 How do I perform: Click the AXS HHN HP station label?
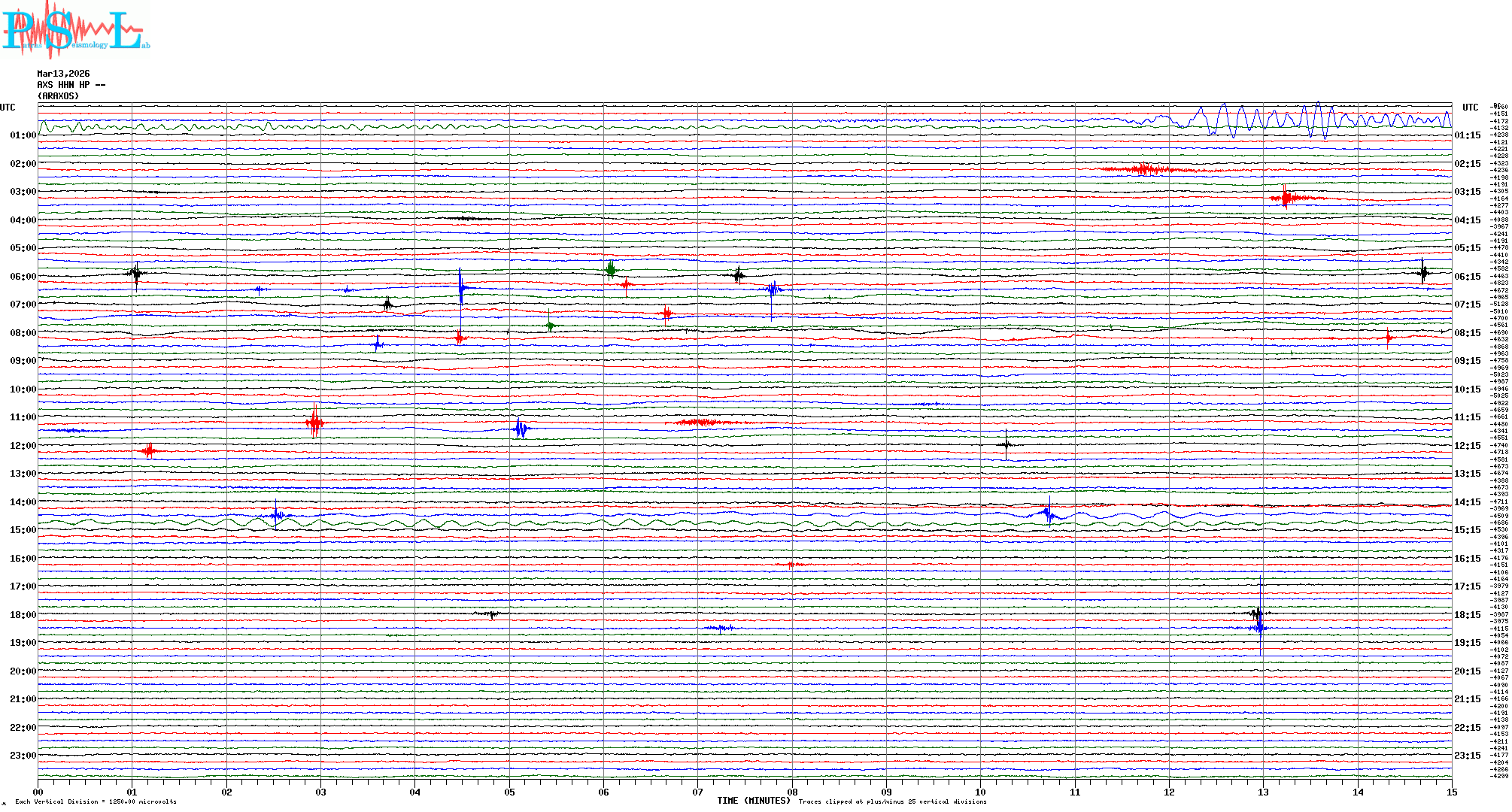tap(71, 85)
